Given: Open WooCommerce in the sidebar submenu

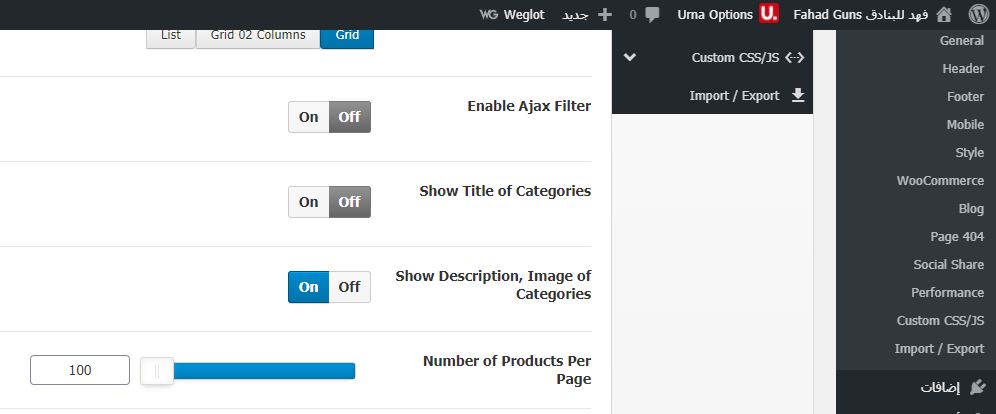Looking at the screenshot, I should coord(940,180).
